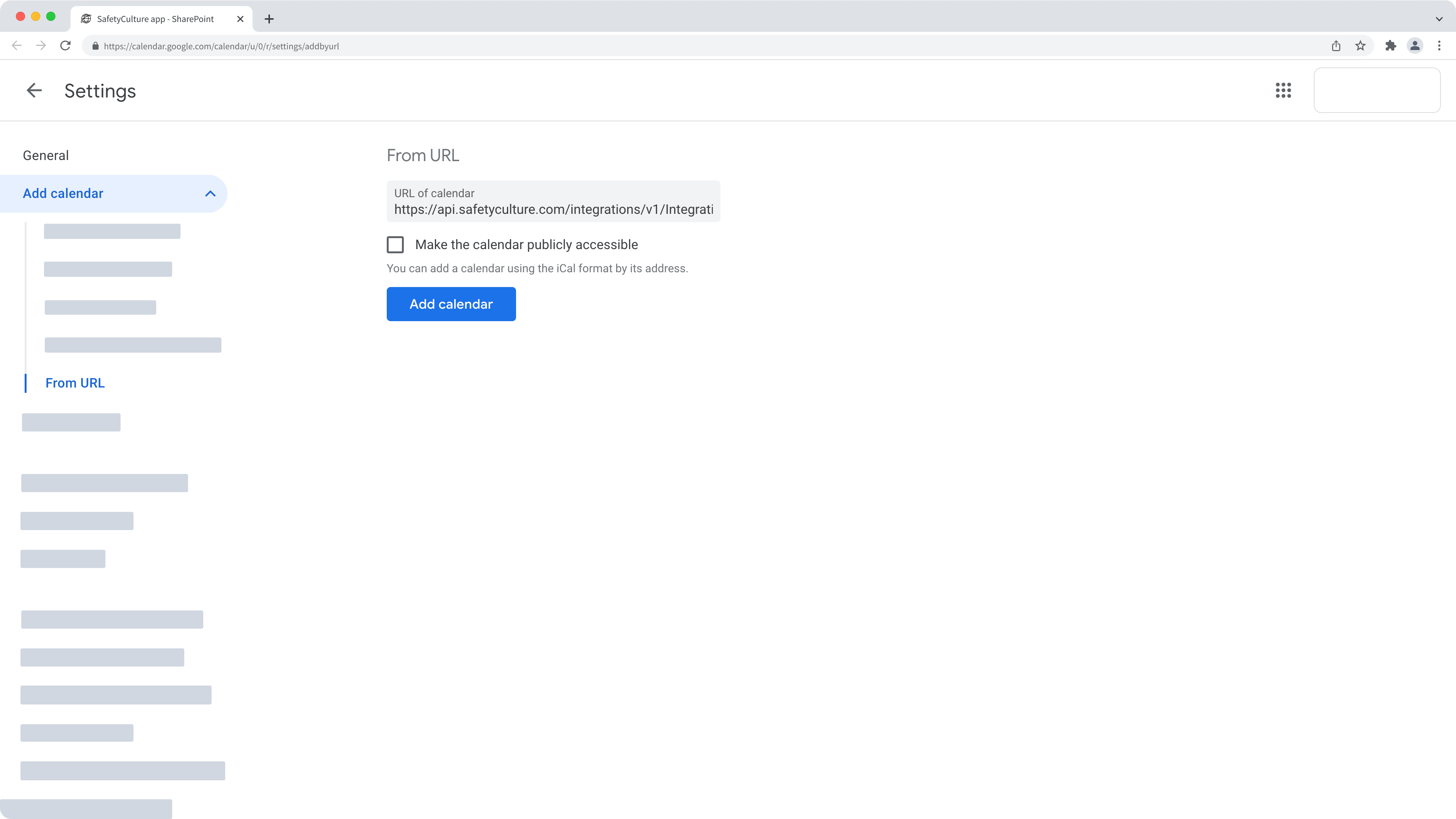
Task: Click the browser back navigation icon
Action: 16,46
